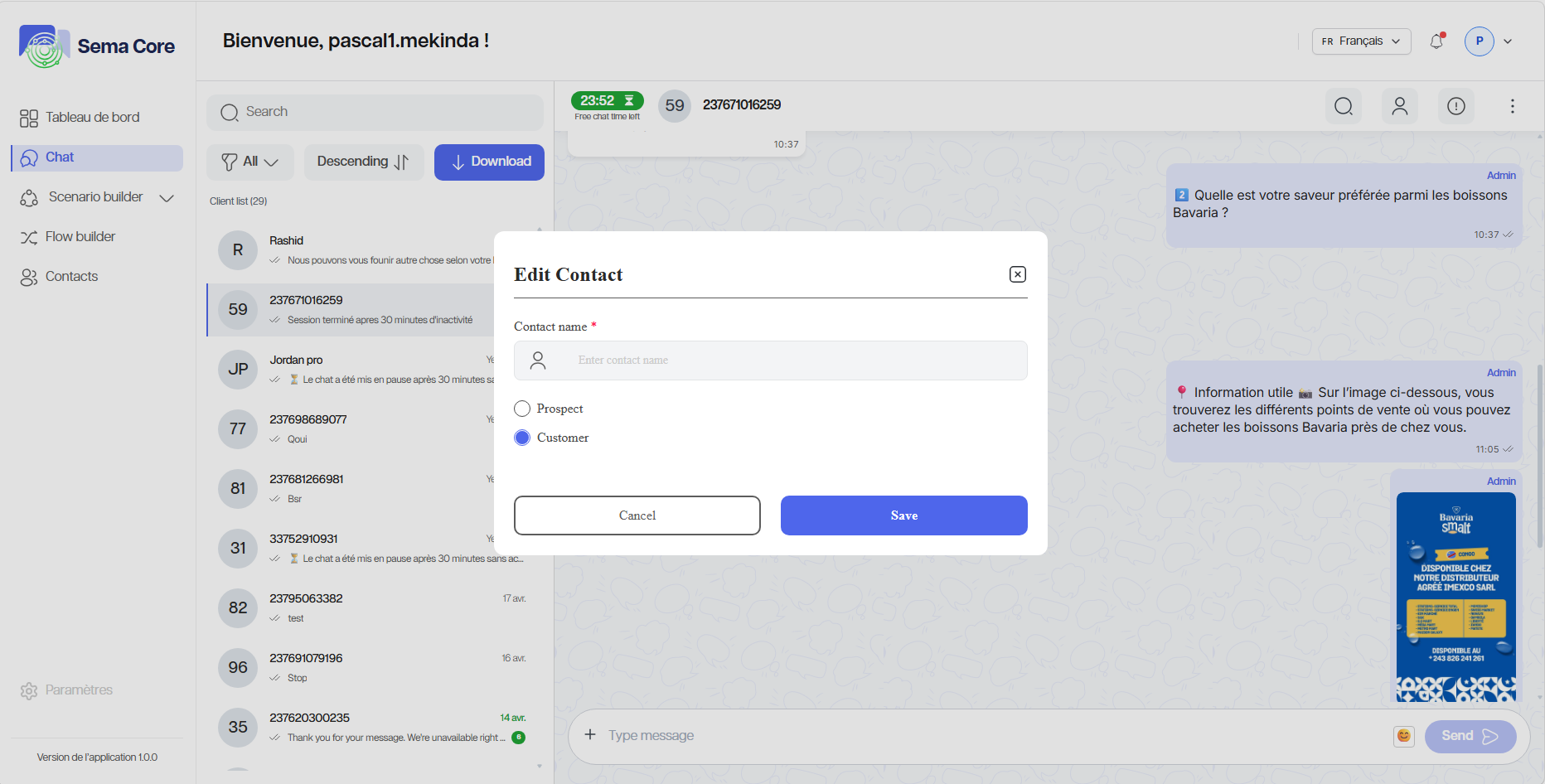This screenshot has height=784, width=1545.
Task: Go to Tableau de bord
Action: point(92,118)
